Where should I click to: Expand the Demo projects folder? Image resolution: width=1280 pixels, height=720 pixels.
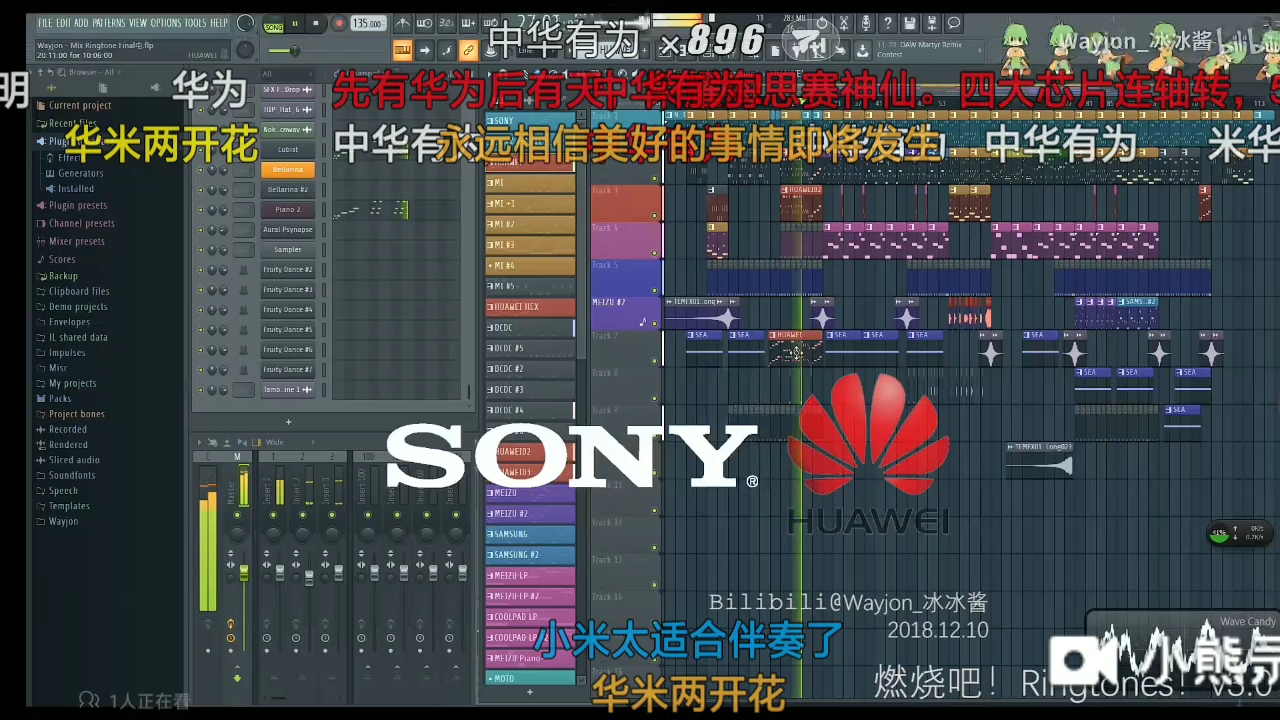(72, 307)
